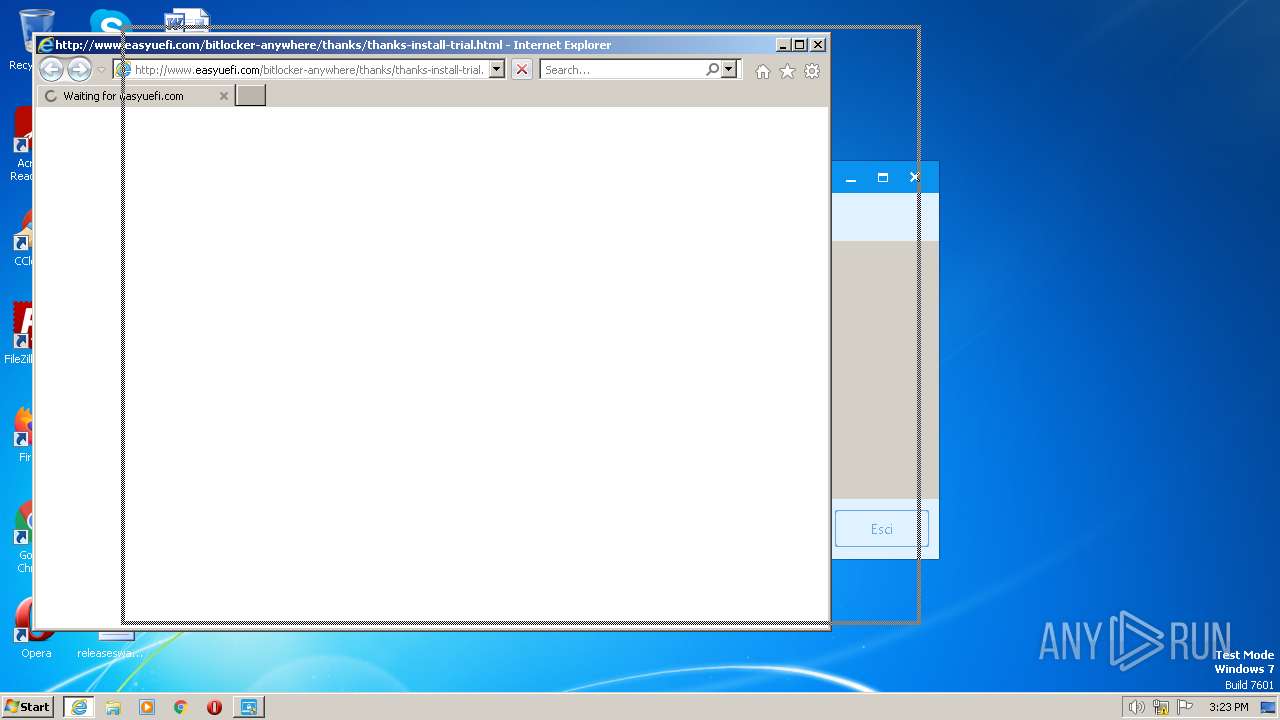Select the Waiting for easyuefi.com tab
1280x720 pixels.
[135, 96]
